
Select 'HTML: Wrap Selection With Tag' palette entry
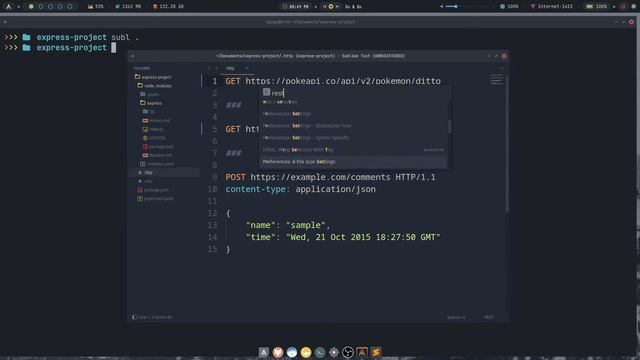pos(353,150)
